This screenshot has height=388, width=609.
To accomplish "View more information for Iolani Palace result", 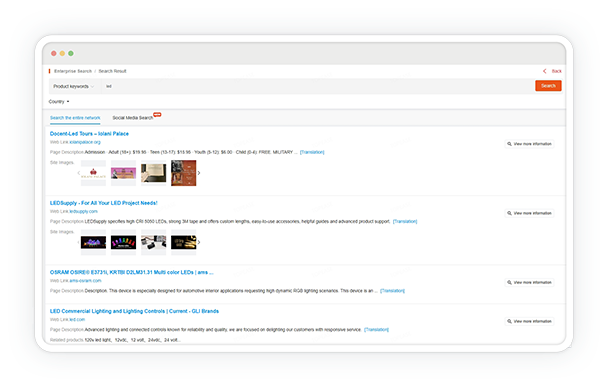I will pyautogui.click(x=529, y=144).
